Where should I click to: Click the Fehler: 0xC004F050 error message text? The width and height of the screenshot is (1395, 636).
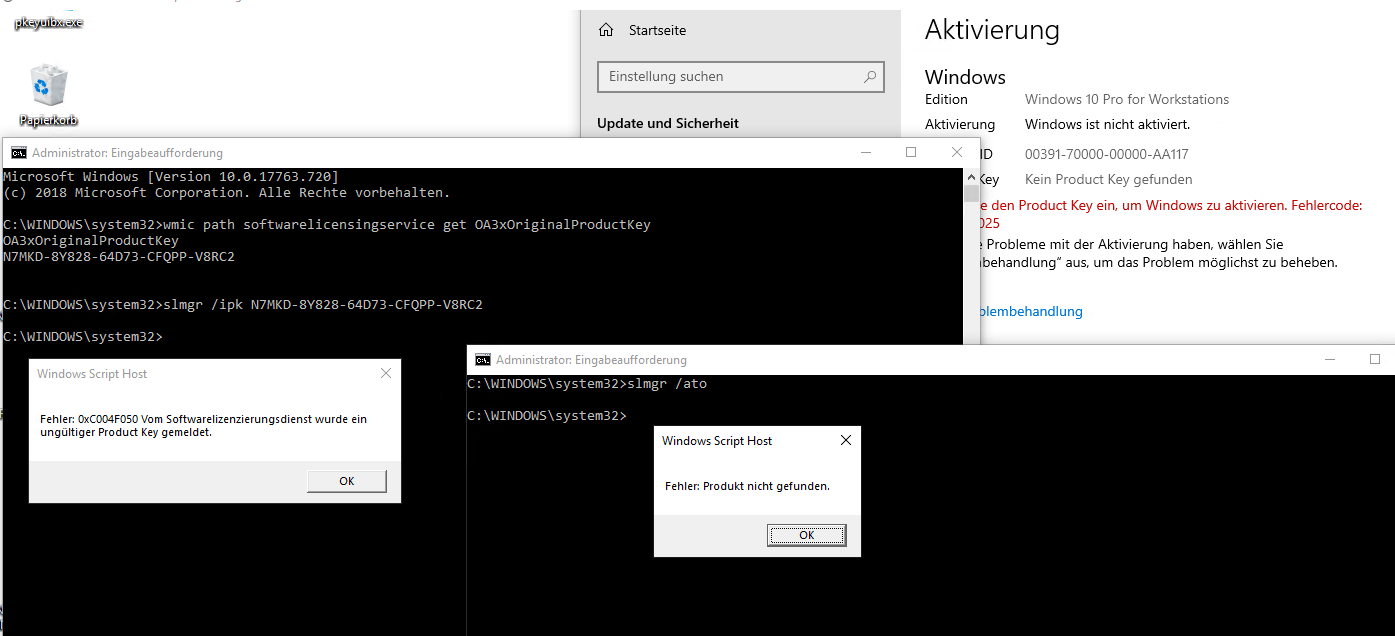(204, 426)
